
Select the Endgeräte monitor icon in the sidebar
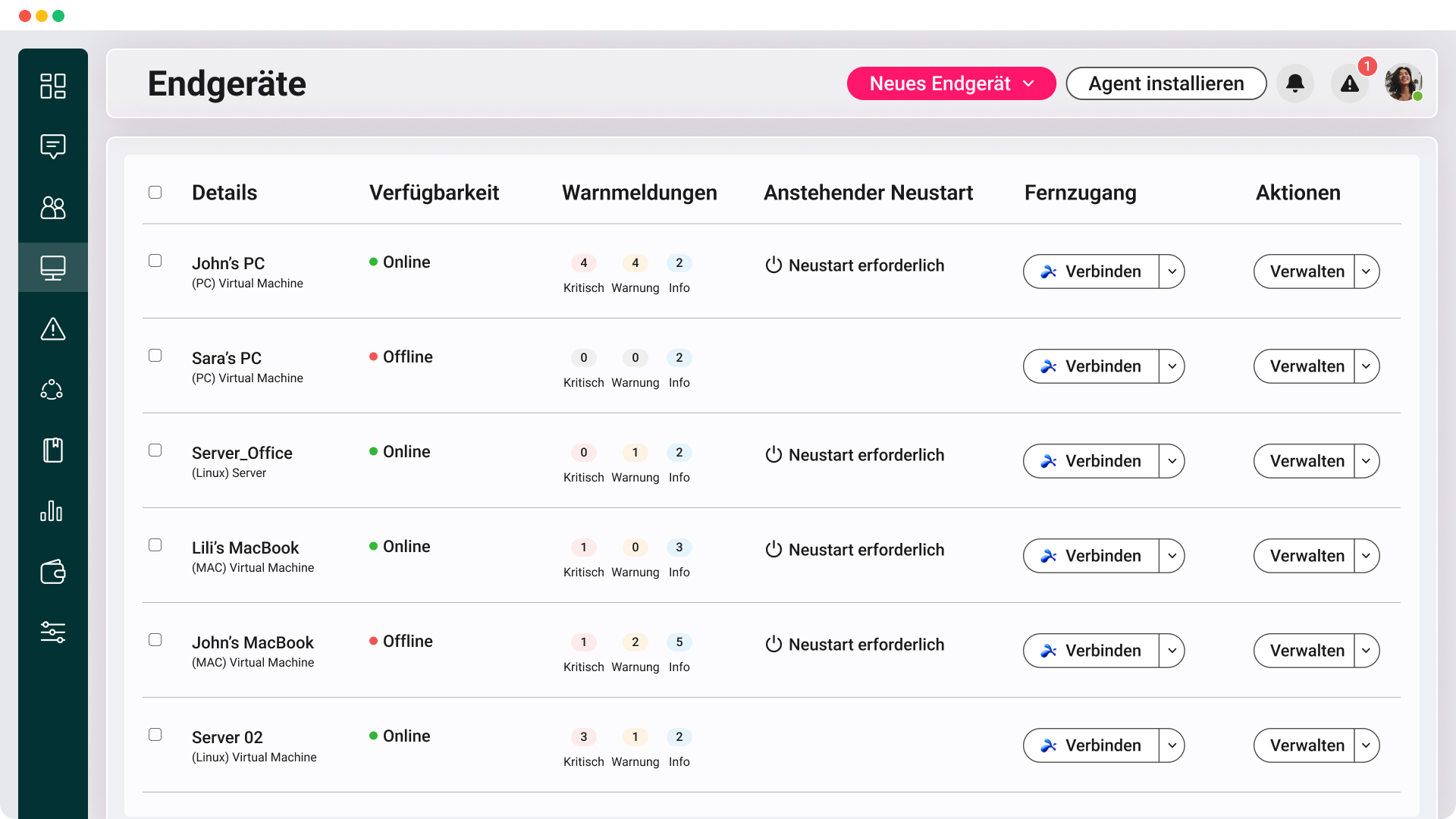52,267
